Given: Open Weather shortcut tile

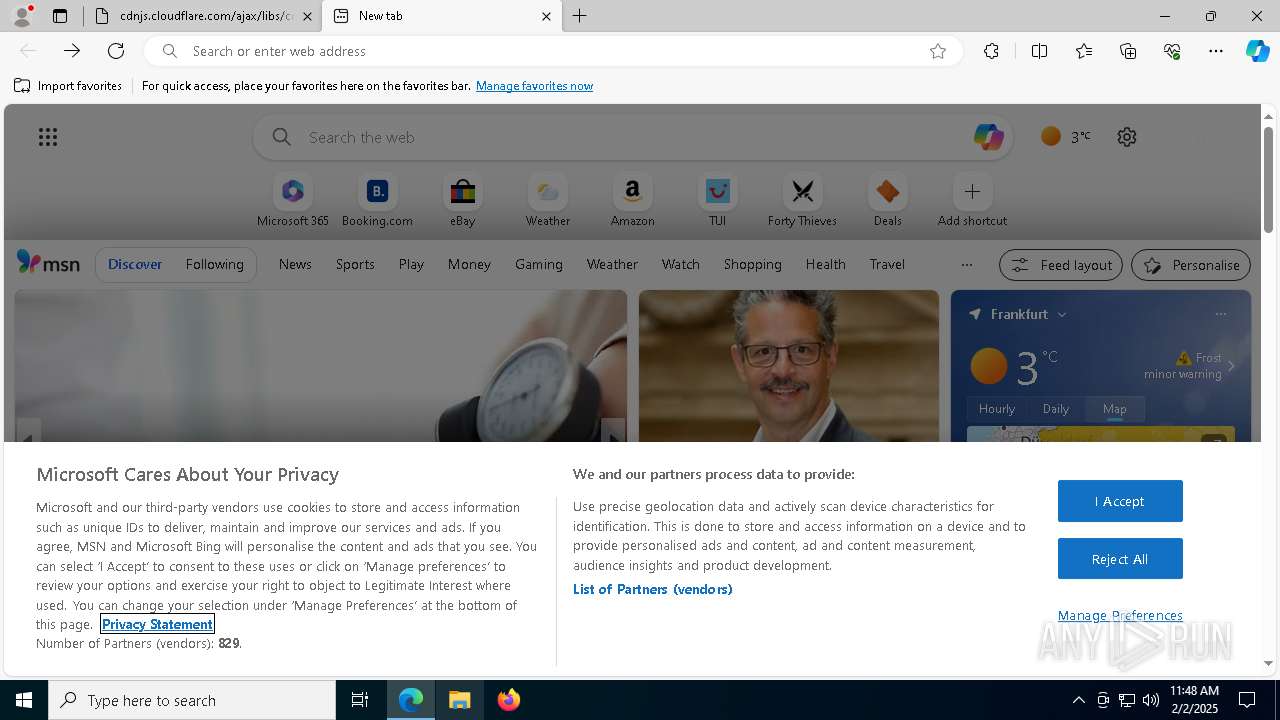Looking at the screenshot, I should pos(548,201).
